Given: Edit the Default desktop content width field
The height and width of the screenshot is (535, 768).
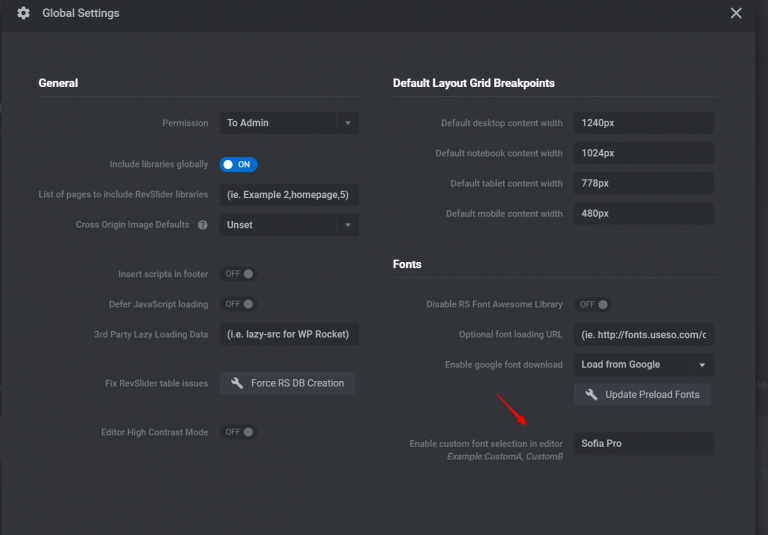Looking at the screenshot, I should (643, 123).
